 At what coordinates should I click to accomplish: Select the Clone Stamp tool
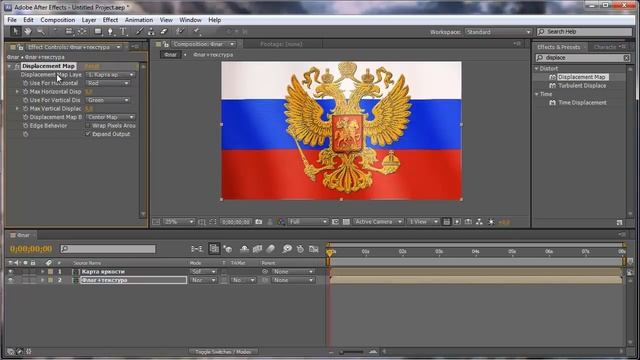[151, 31]
